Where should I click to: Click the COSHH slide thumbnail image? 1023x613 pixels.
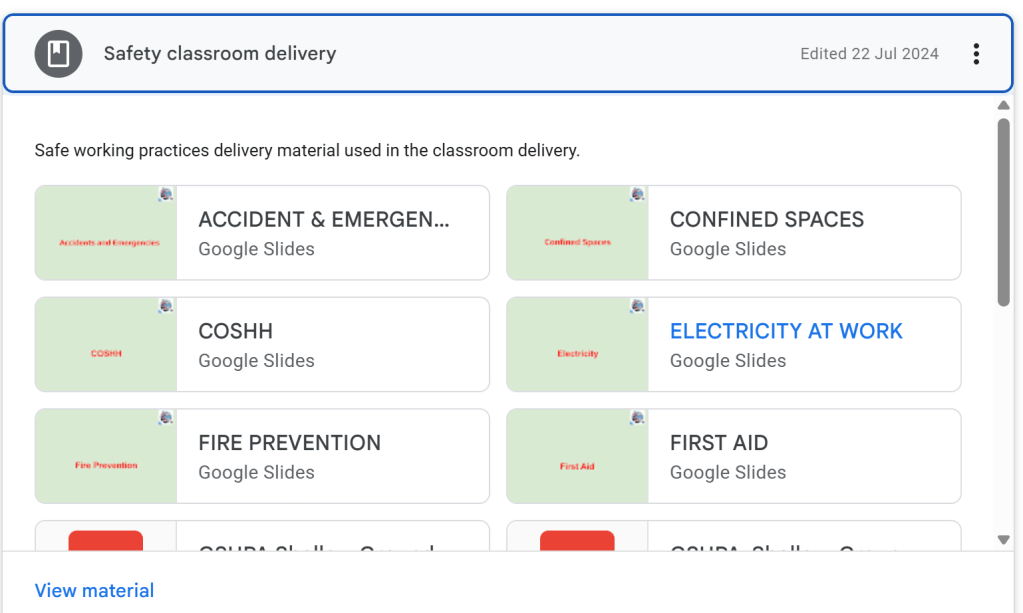pos(106,345)
